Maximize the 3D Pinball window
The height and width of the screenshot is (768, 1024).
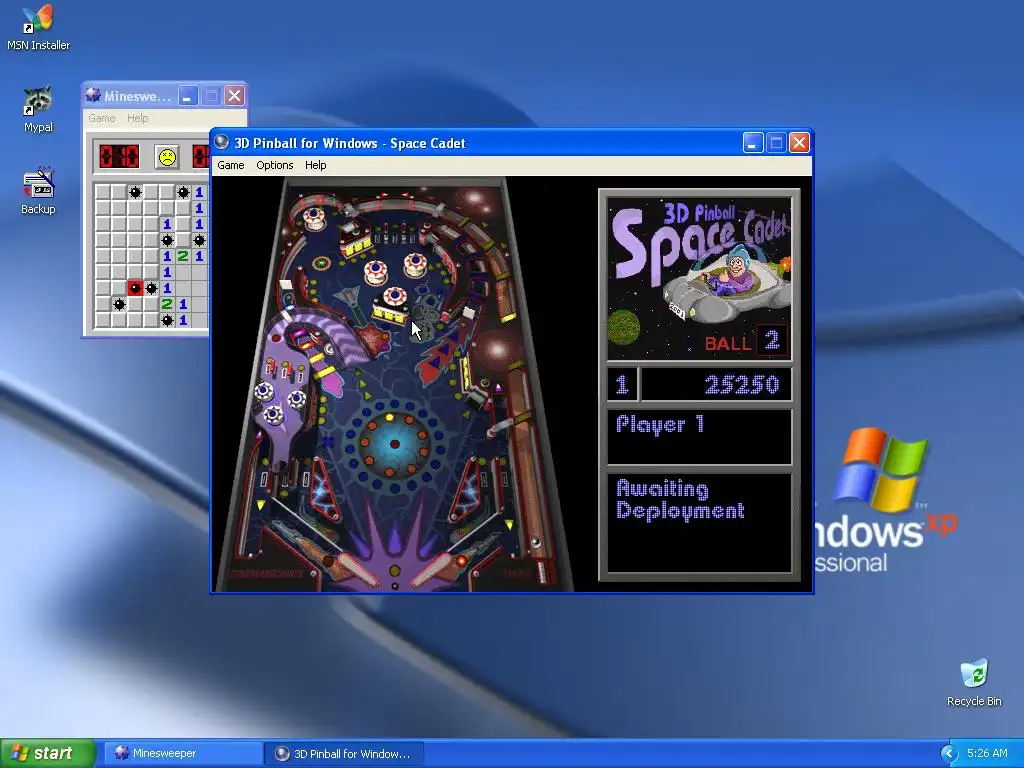(x=776, y=142)
